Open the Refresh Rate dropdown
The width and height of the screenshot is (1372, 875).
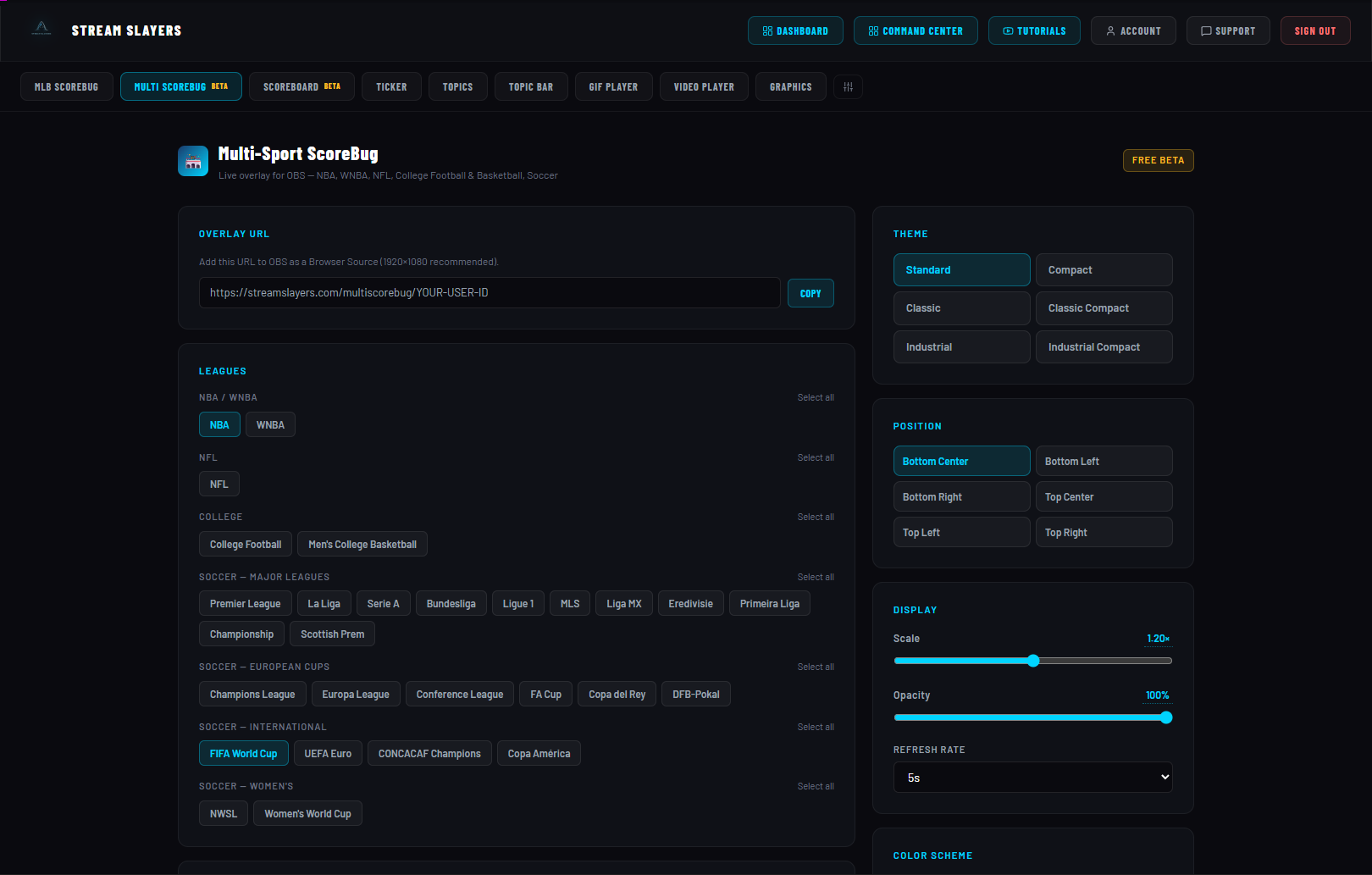1033,777
